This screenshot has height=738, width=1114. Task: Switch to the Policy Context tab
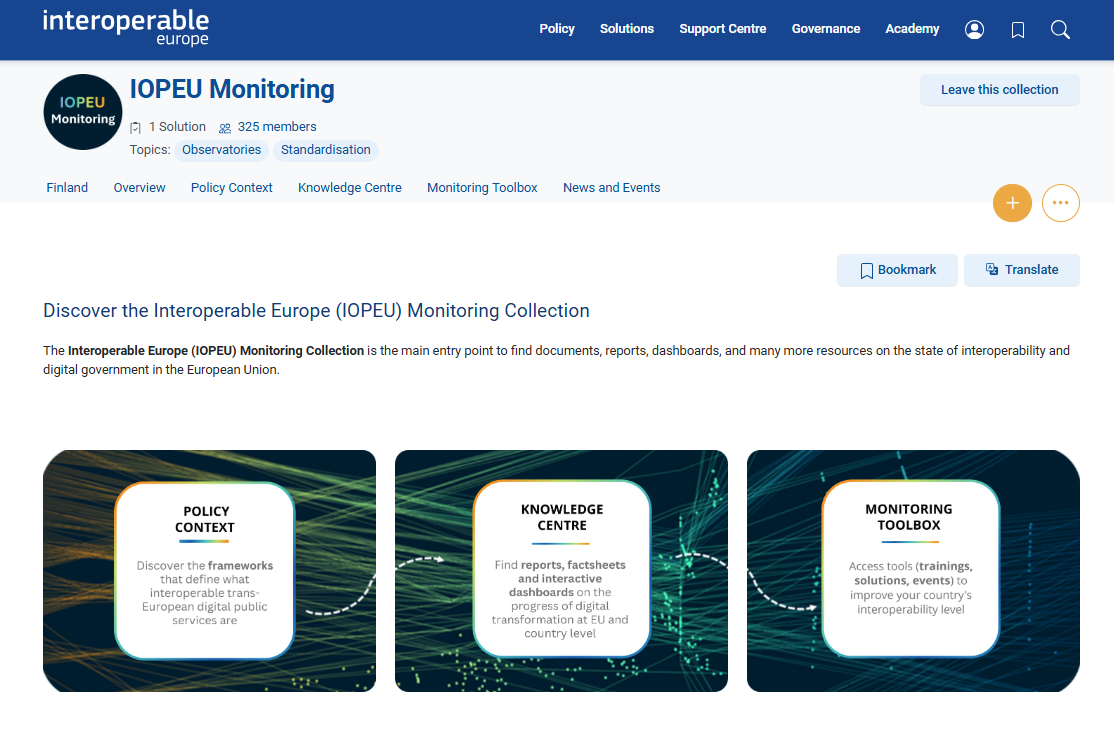tap(232, 188)
